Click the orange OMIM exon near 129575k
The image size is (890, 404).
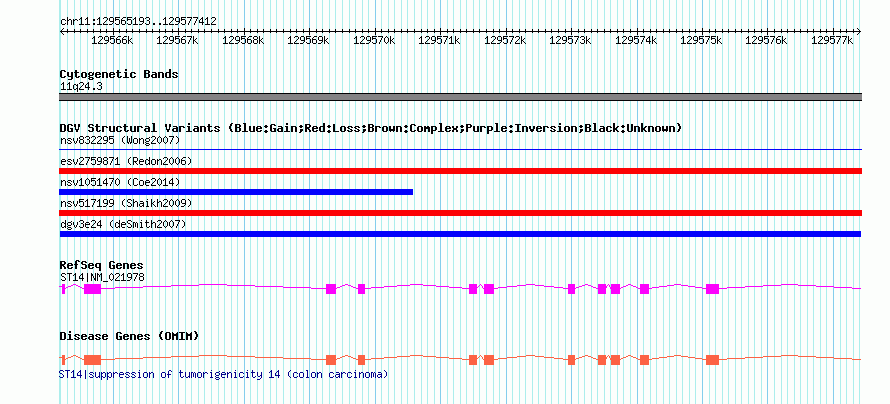pyautogui.click(x=713, y=360)
